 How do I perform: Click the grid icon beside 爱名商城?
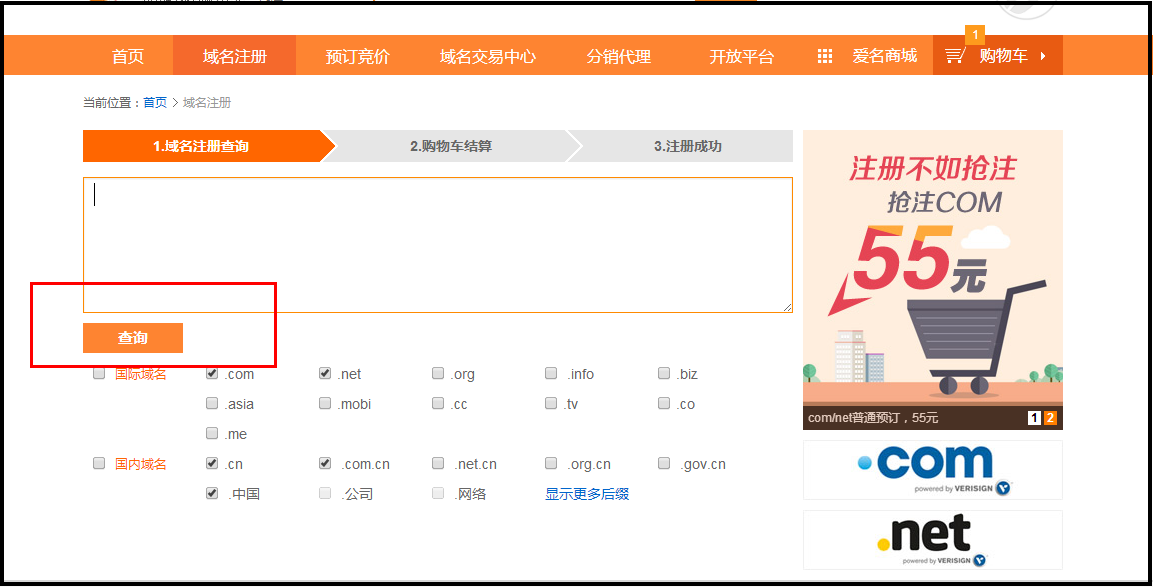(x=825, y=56)
